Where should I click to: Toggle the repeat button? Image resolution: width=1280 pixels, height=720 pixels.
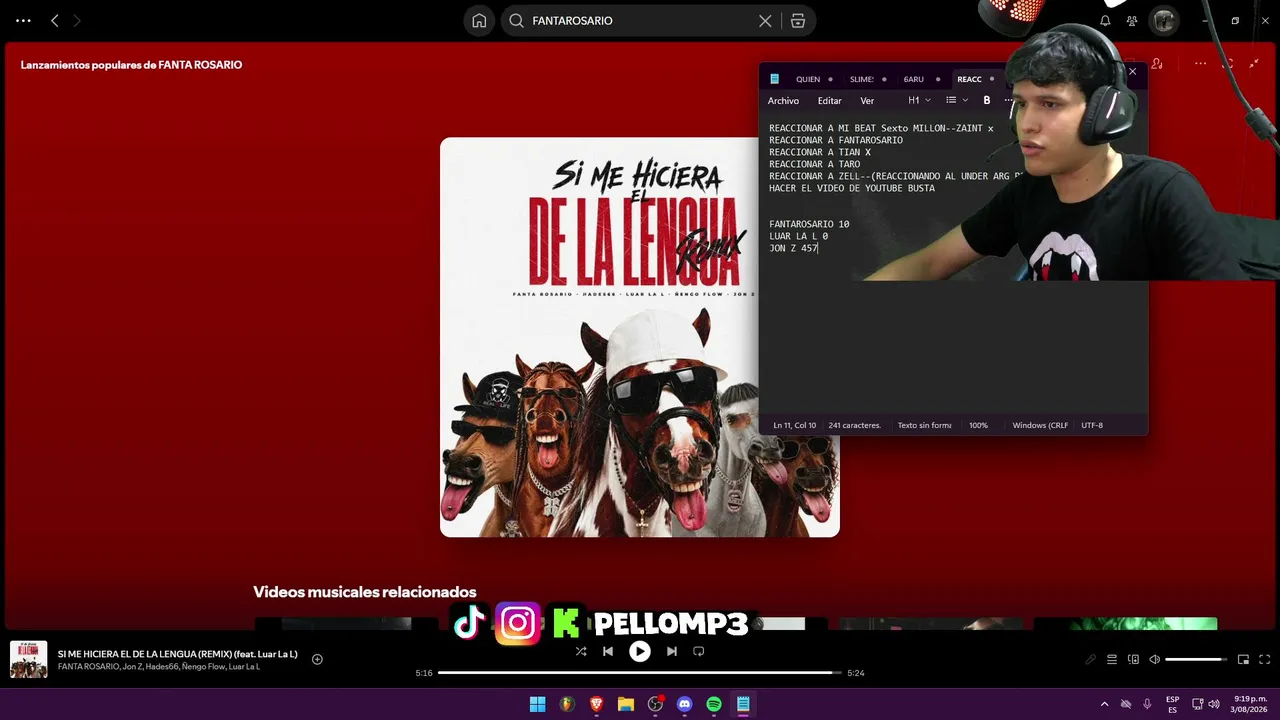(x=699, y=651)
